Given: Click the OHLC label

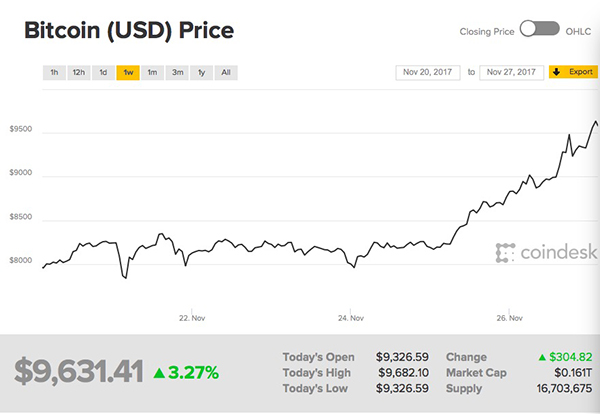Looking at the screenshot, I should 578,30.
